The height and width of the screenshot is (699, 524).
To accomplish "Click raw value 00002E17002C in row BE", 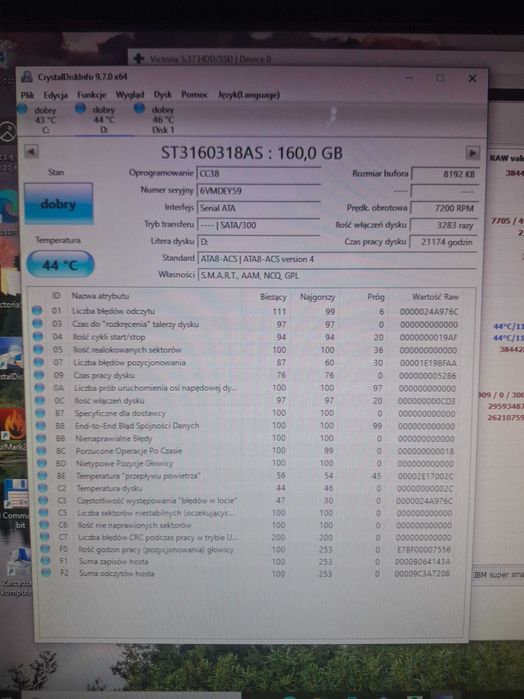I will pyautogui.click(x=425, y=476).
